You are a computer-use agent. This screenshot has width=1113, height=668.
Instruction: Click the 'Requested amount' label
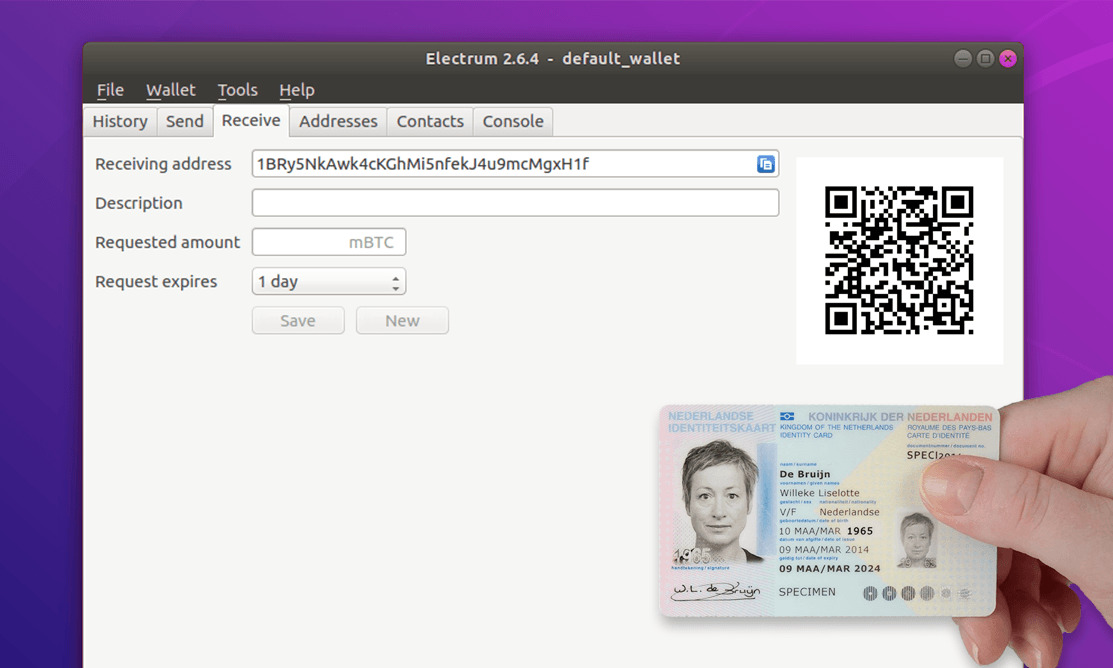coord(168,242)
